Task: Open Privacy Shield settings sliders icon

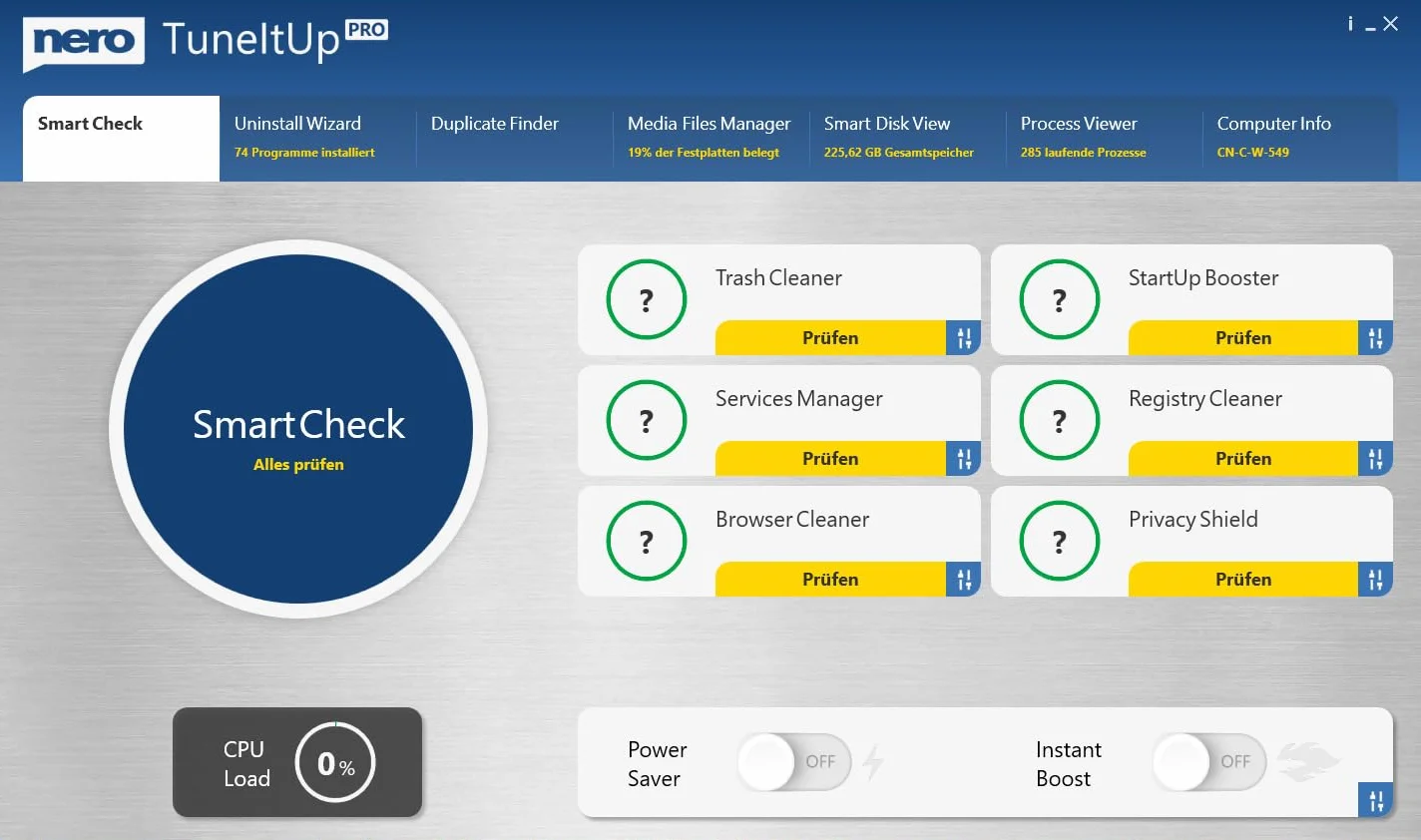Action: pos(1375,580)
